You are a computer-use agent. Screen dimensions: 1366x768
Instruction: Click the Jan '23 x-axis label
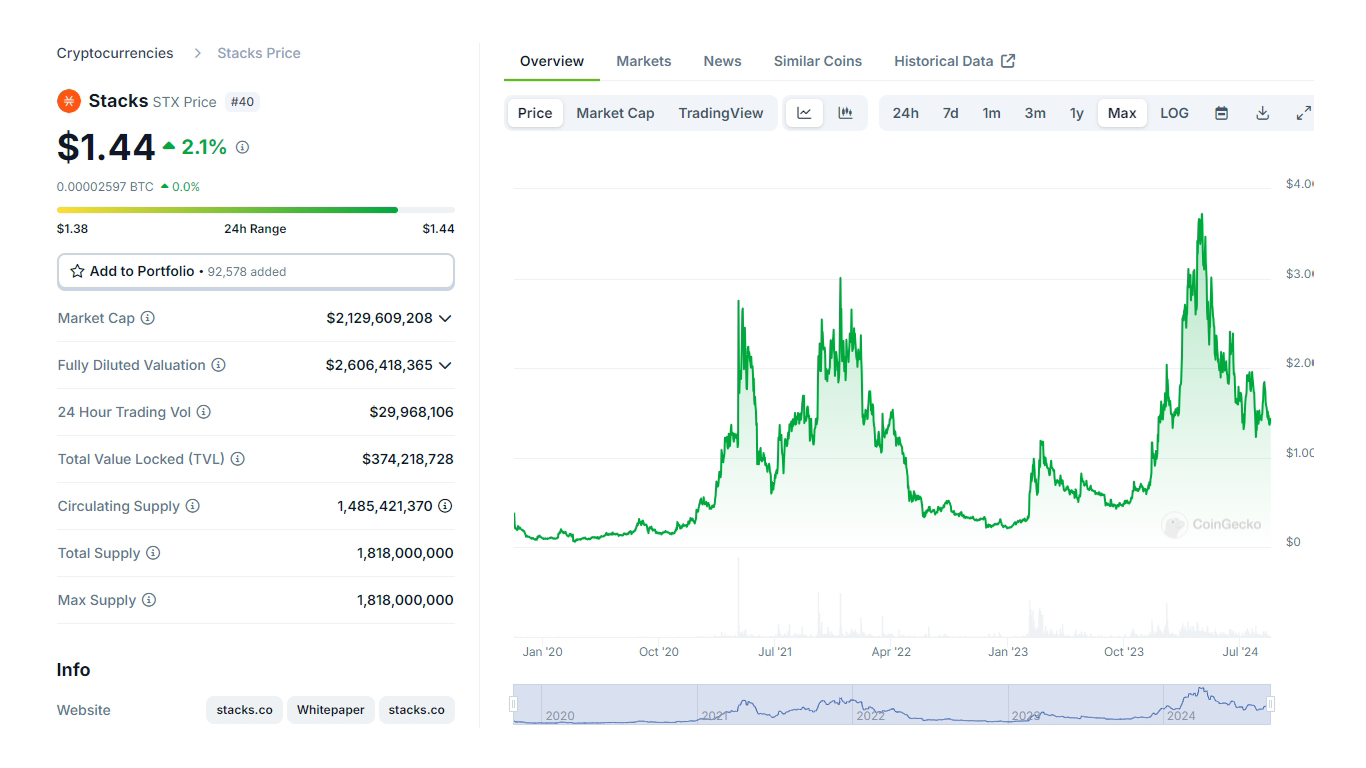tap(1008, 652)
